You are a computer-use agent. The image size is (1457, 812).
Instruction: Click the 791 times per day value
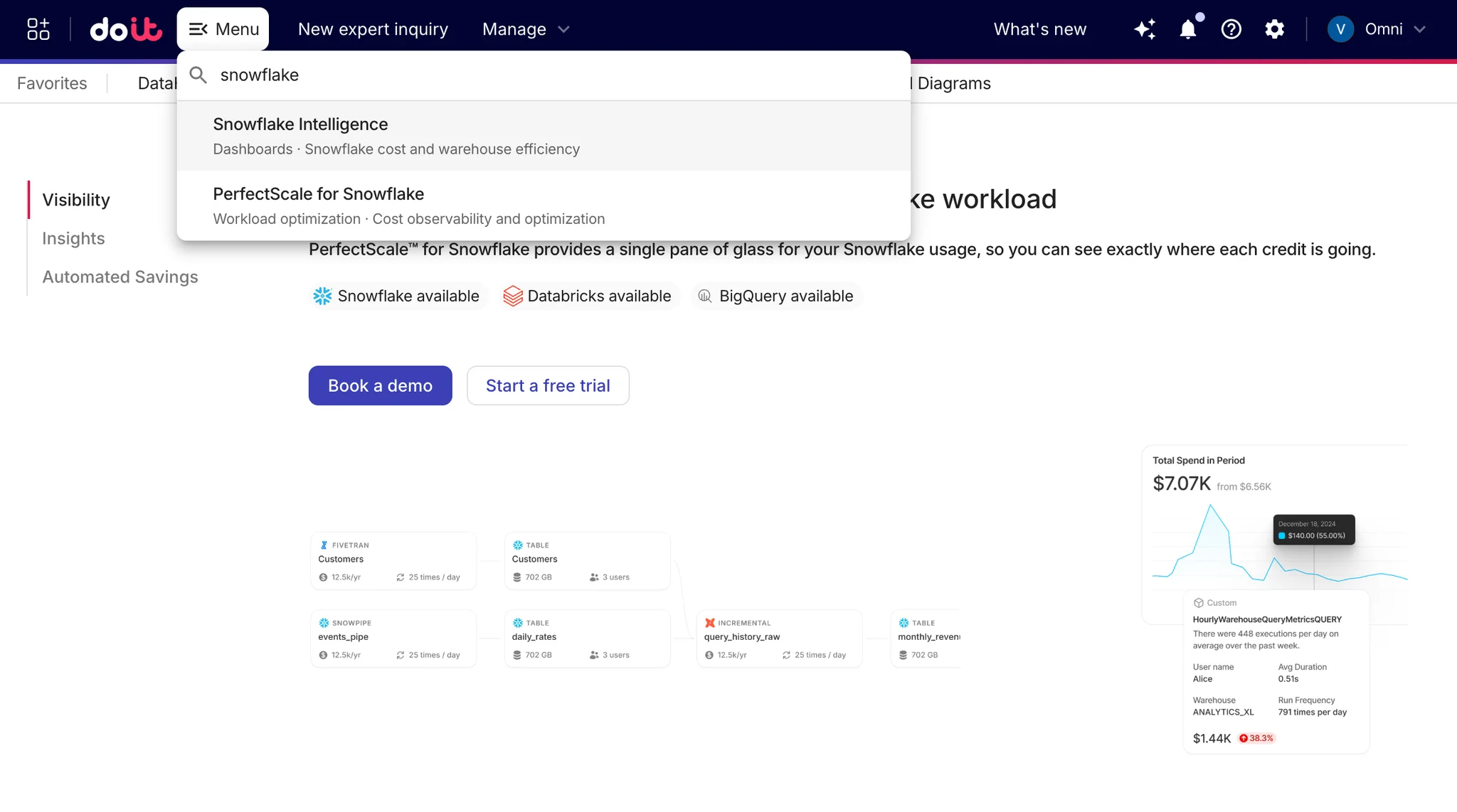pyautogui.click(x=1312, y=712)
